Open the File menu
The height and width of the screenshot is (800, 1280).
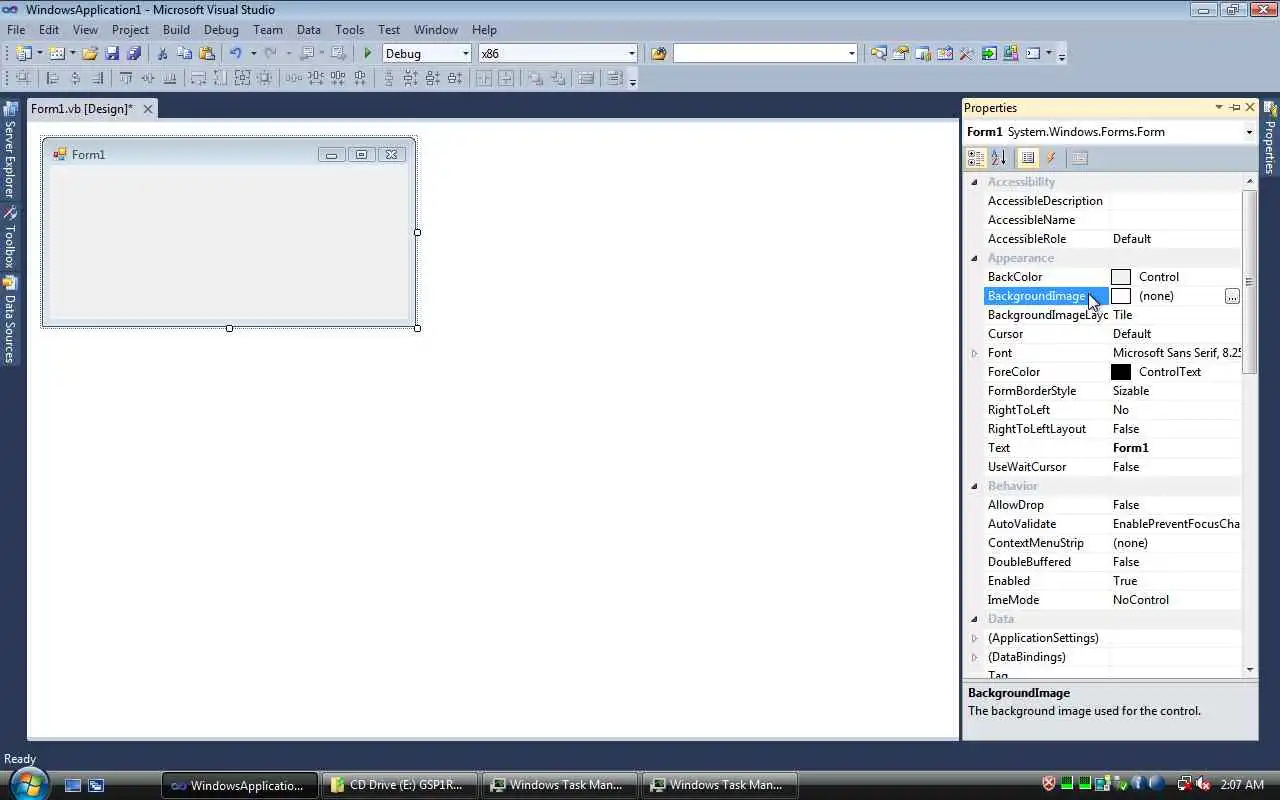[x=16, y=30]
